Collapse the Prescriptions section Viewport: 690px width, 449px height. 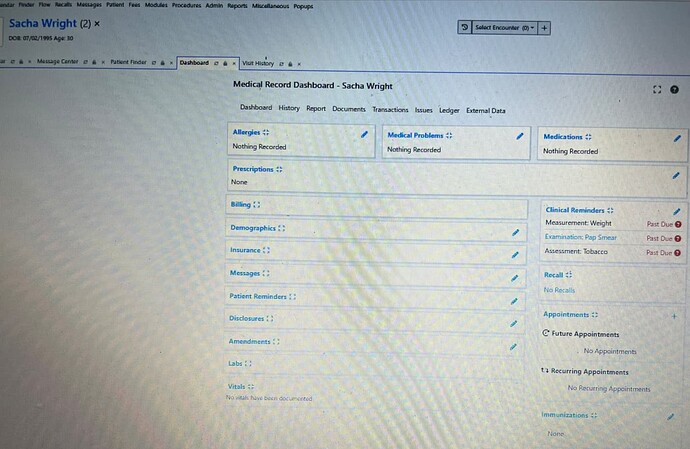[x=279, y=169]
